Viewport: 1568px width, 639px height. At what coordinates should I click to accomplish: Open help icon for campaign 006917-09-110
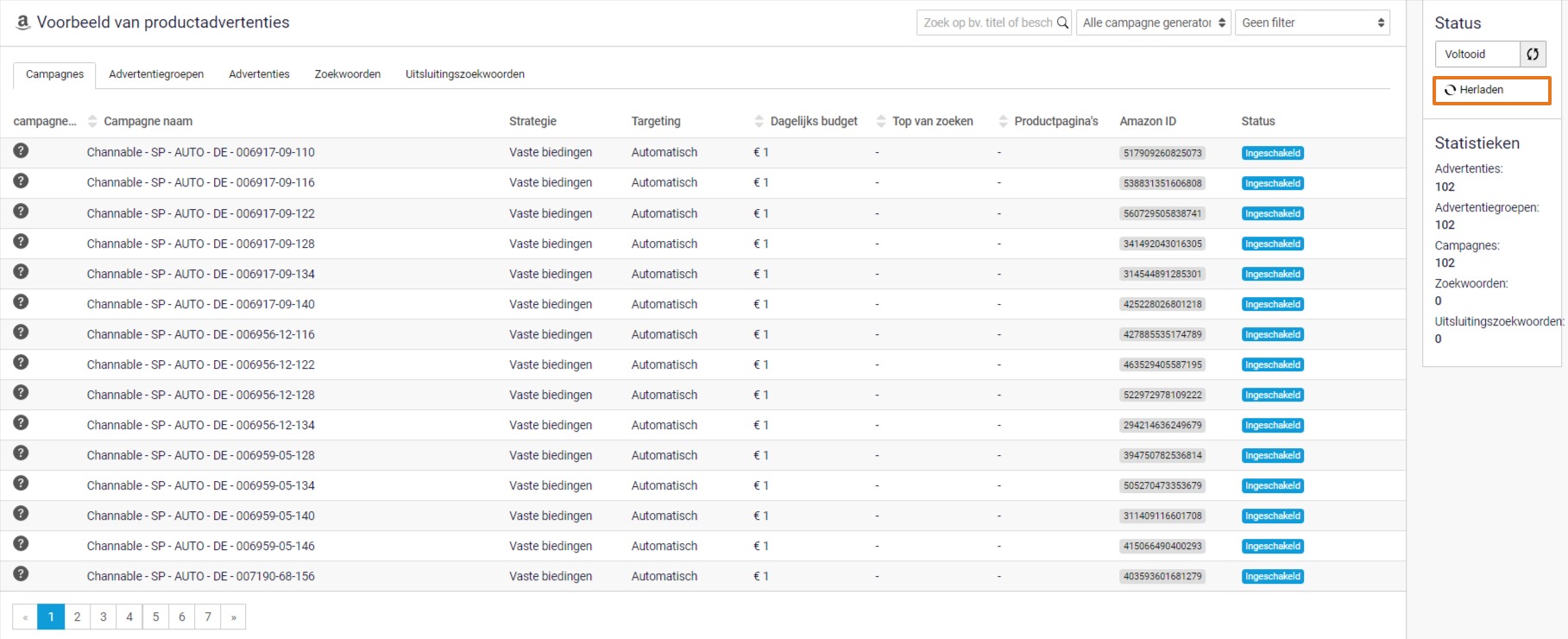[21, 150]
